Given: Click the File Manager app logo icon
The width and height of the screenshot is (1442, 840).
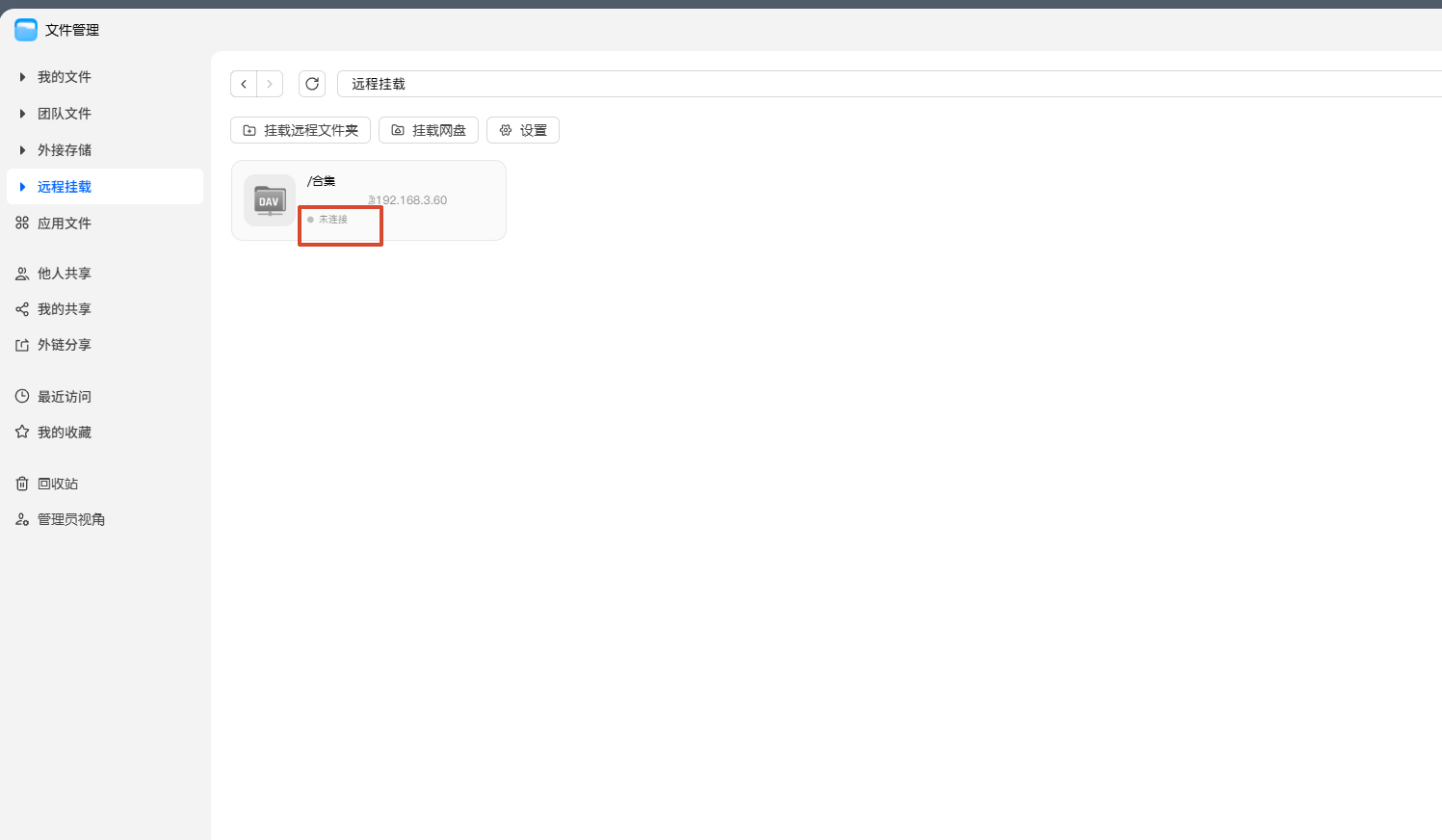Looking at the screenshot, I should (26, 30).
